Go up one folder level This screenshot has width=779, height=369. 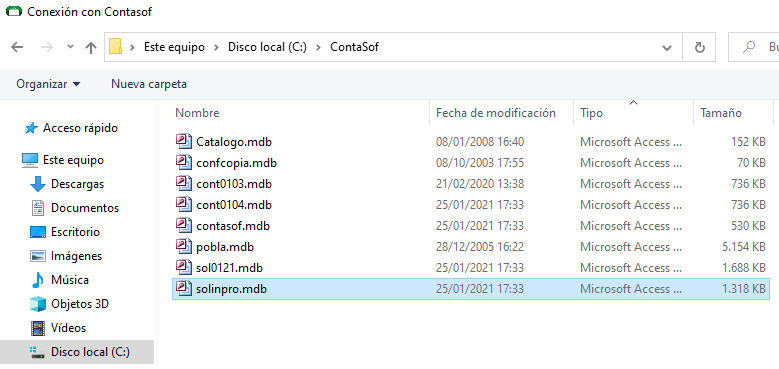[x=90, y=47]
